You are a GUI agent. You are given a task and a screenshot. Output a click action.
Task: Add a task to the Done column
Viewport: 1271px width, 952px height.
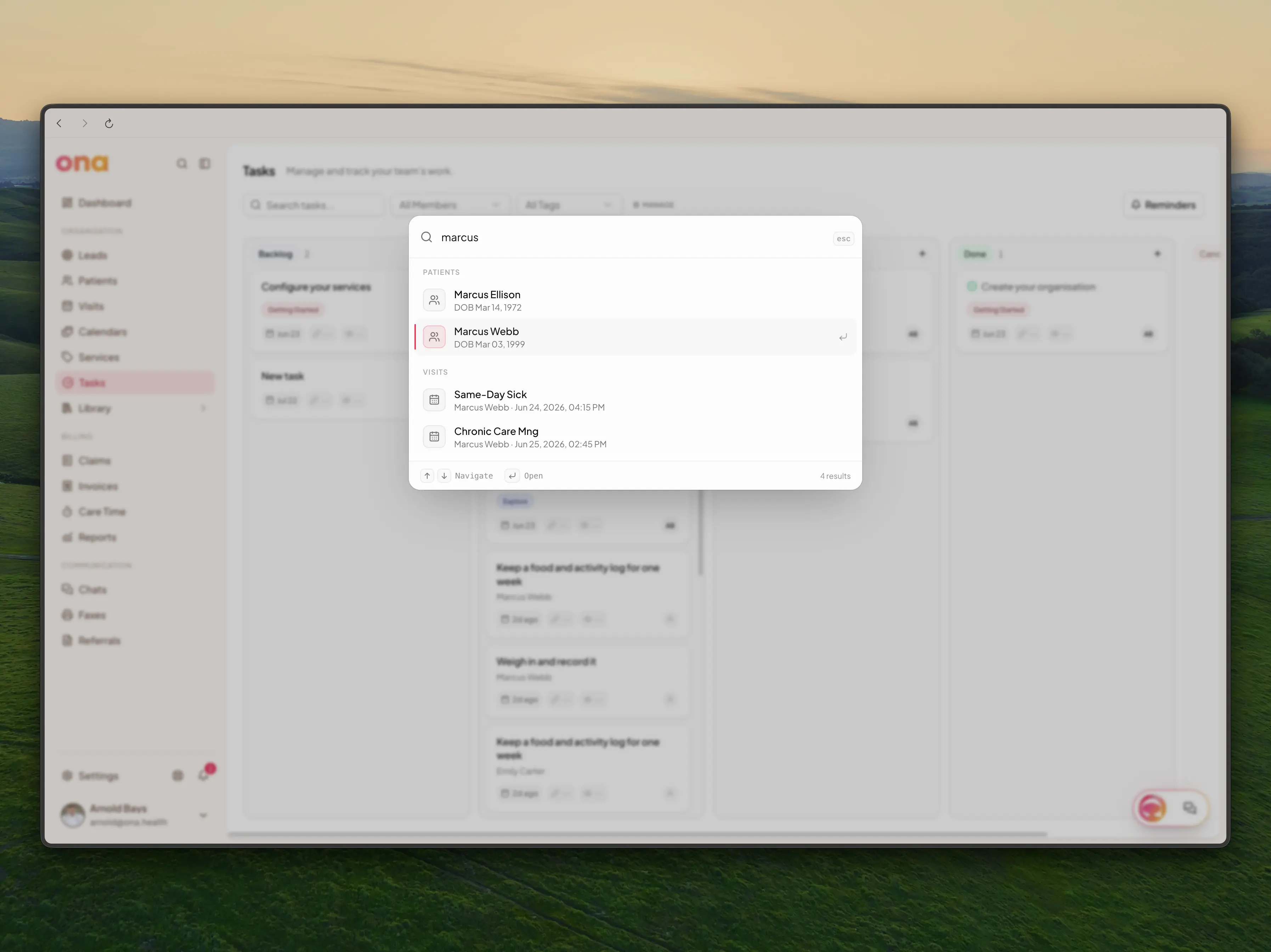pos(1157,254)
